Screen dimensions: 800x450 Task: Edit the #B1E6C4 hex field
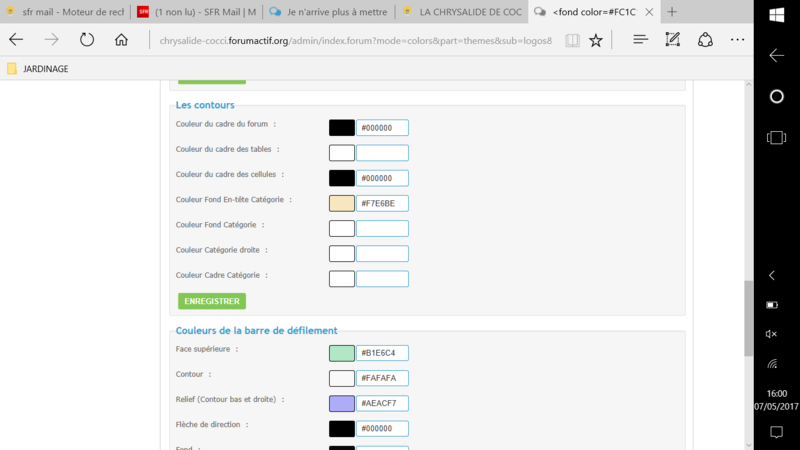pyautogui.click(x=382, y=353)
